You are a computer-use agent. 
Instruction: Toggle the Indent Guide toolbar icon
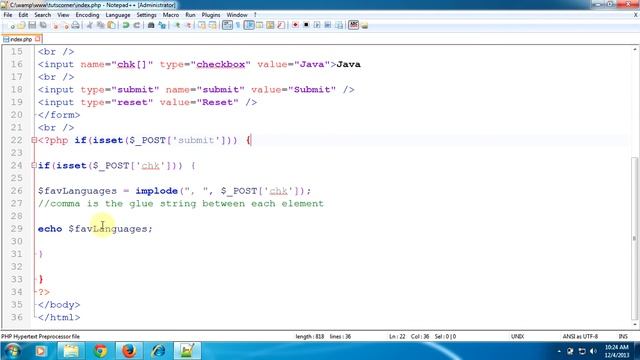click(x=249, y=25)
